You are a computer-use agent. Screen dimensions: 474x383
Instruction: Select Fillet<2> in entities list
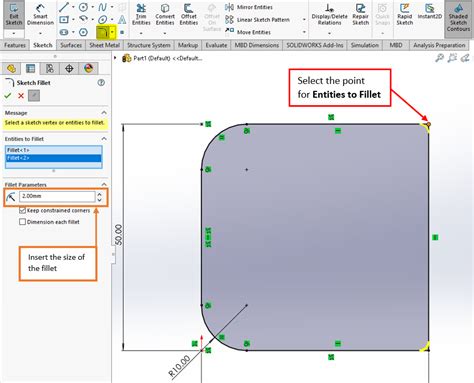[53, 158]
